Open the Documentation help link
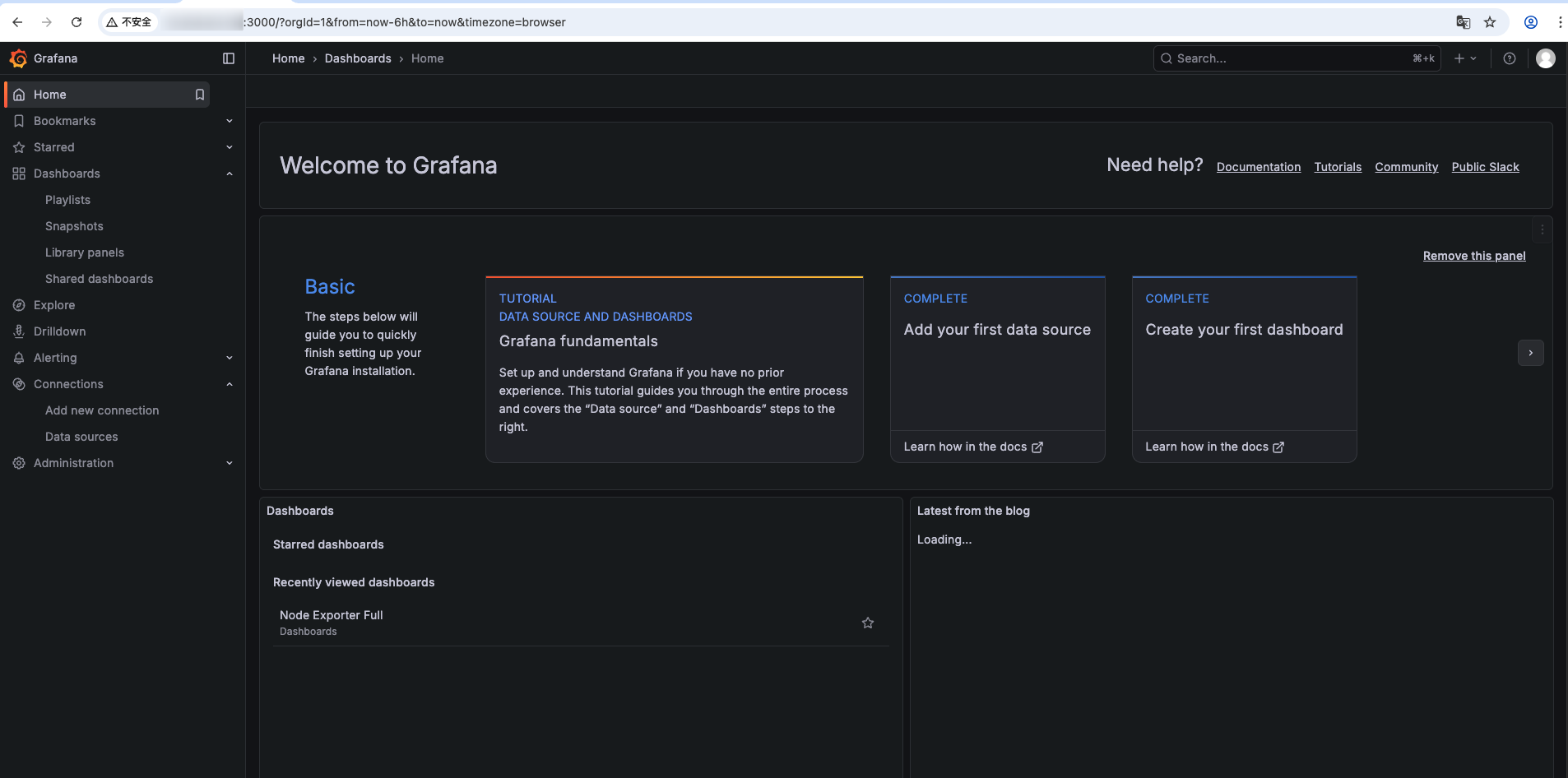Screen dimensions: 1568x778 pos(1259,167)
